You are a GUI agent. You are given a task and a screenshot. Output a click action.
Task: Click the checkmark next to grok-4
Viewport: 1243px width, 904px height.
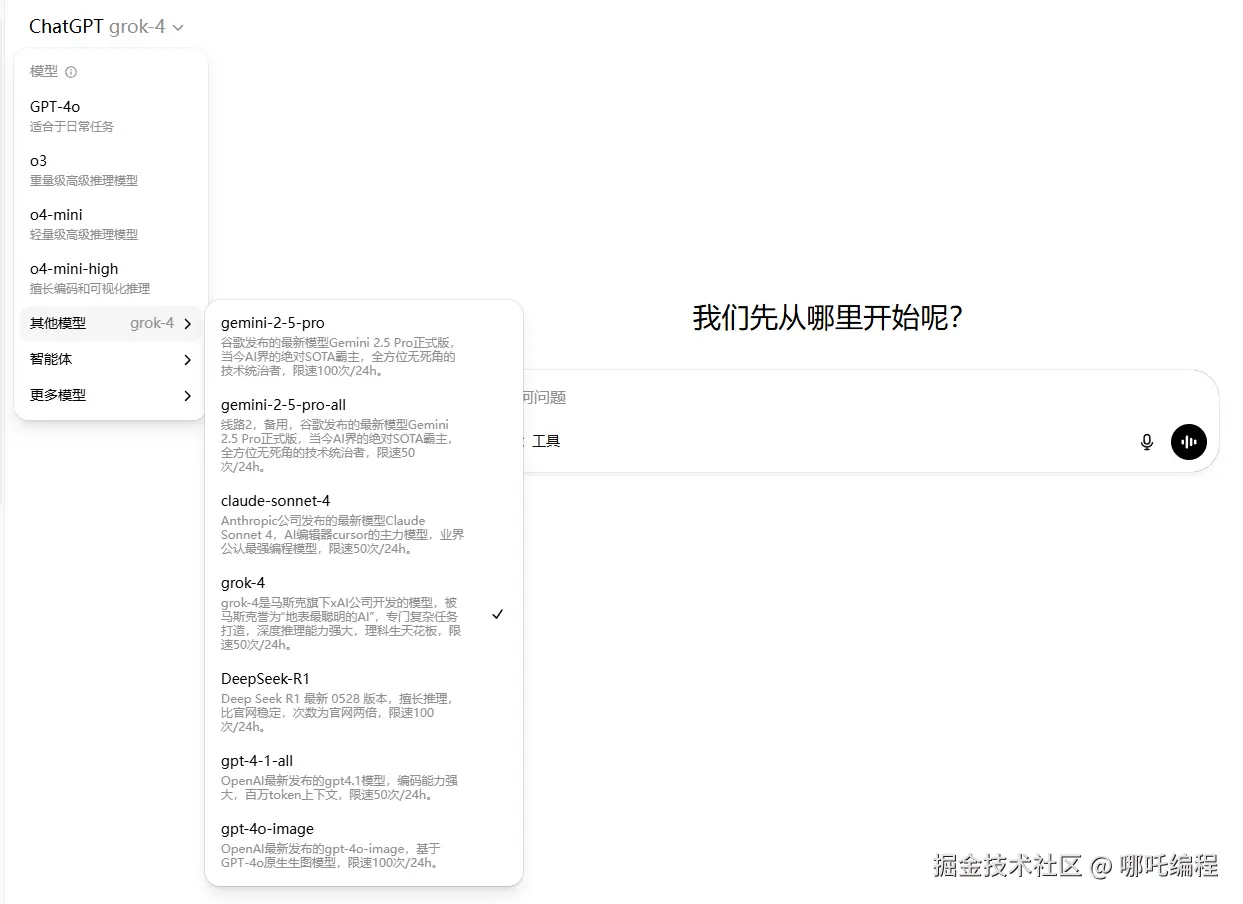pos(497,613)
